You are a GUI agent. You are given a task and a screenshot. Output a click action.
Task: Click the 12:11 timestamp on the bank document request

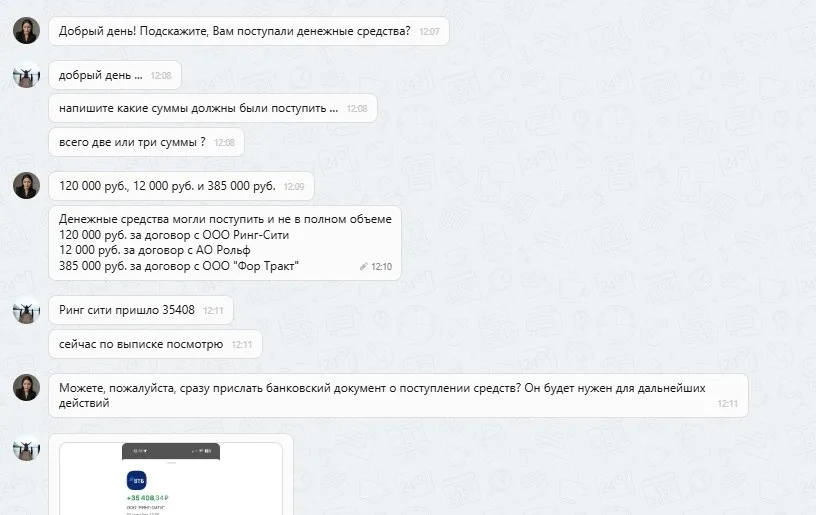(728, 404)
